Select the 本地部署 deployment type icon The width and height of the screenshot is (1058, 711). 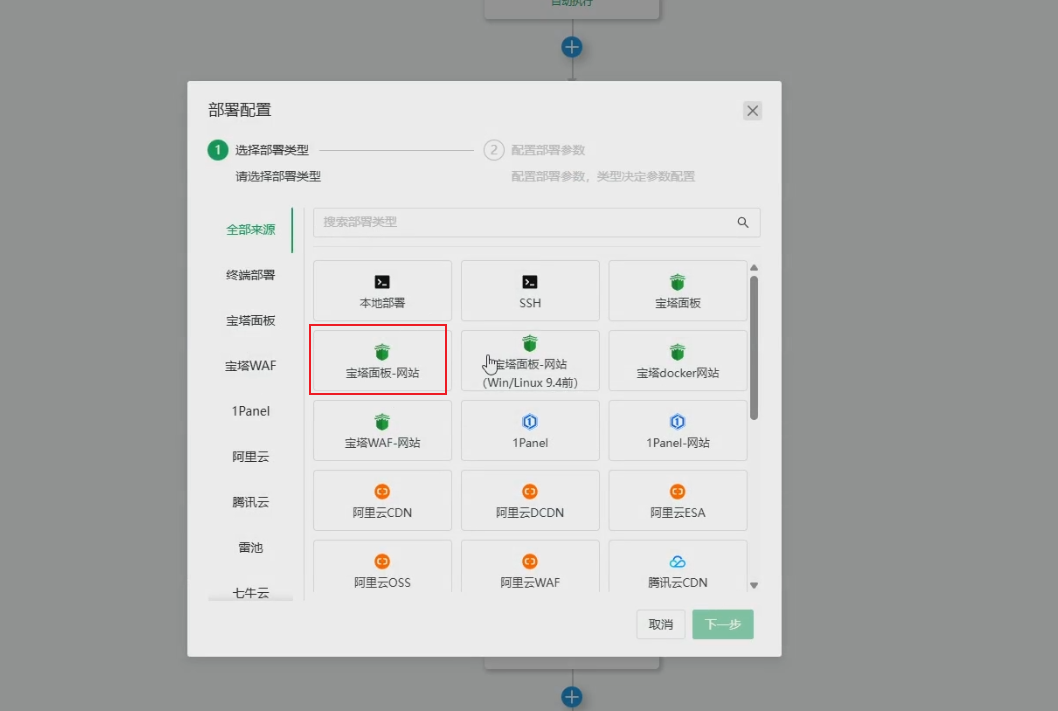(x=381, y=290)
